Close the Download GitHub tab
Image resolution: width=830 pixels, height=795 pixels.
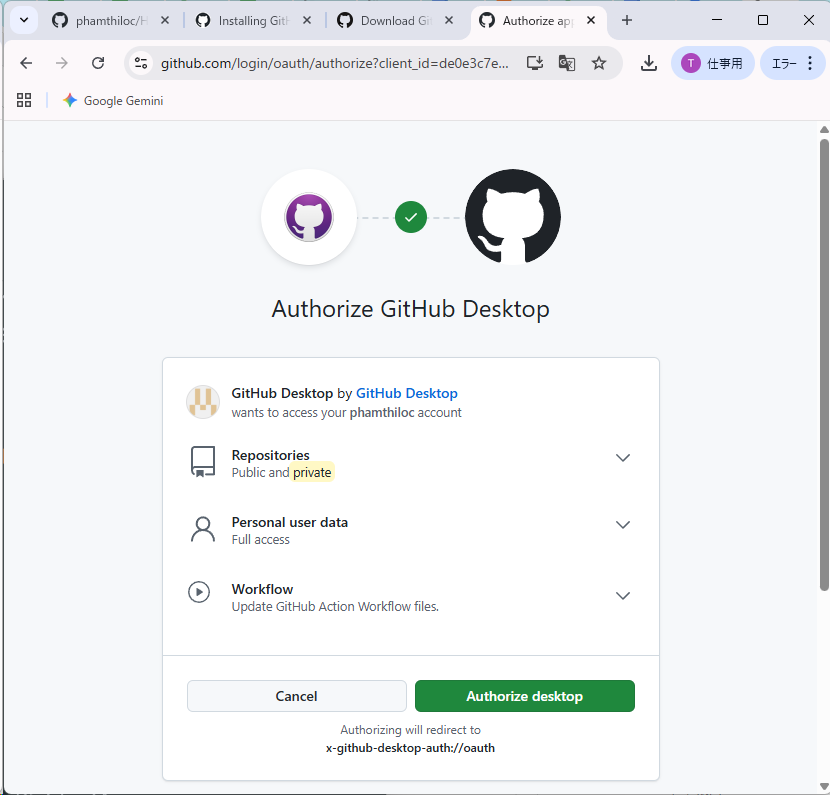pyautogui.click(x=448, y=21)
